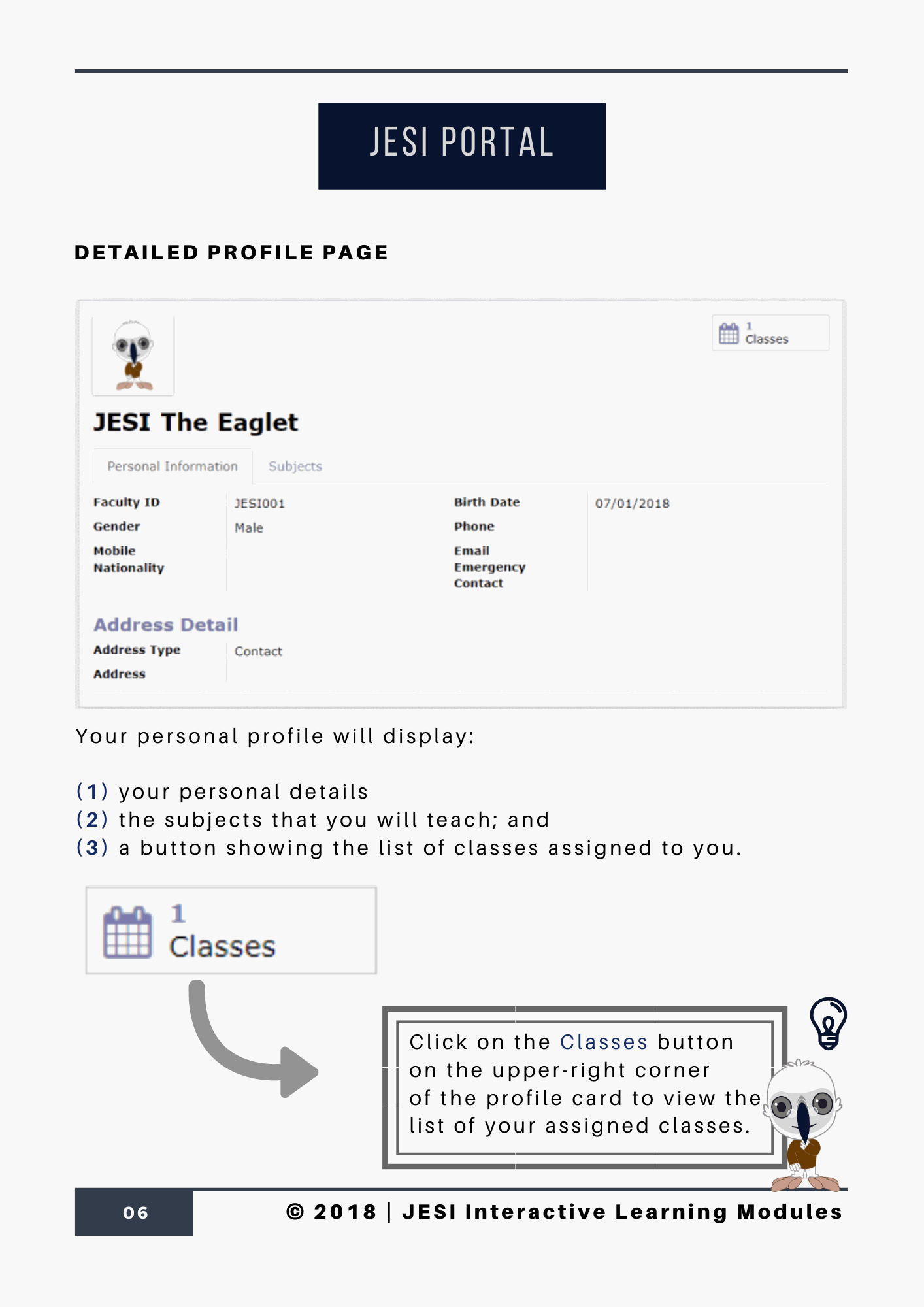Click the Address Type value Contact
924x1307 pixels.
coord(258,652)
